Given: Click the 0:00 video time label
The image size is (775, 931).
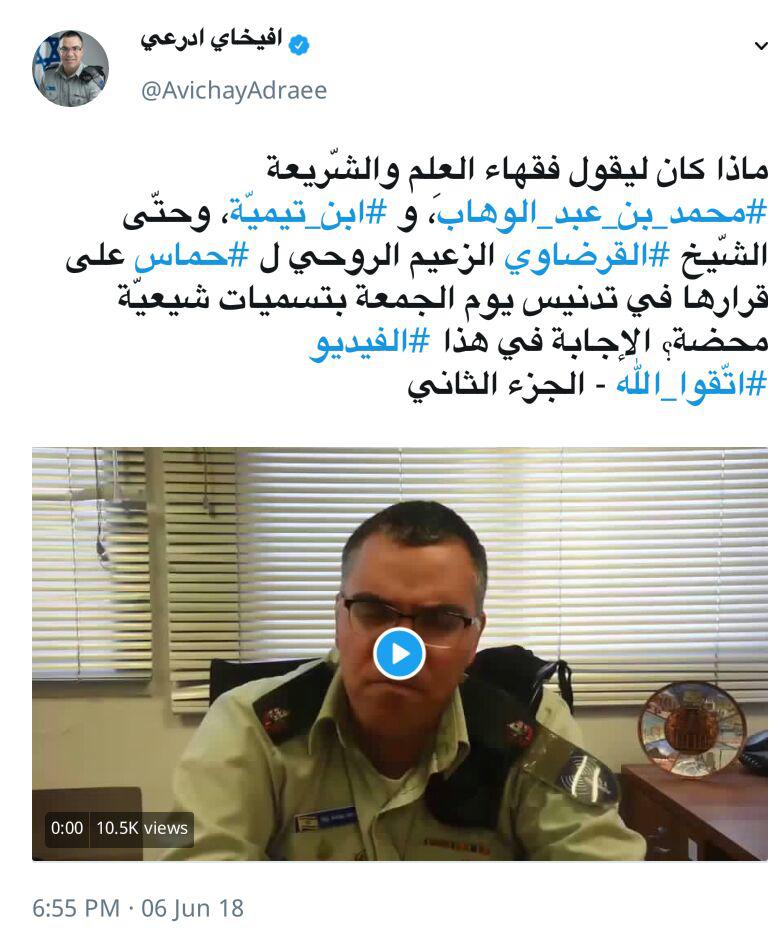Looking at the screenshot, I should 67,828.
